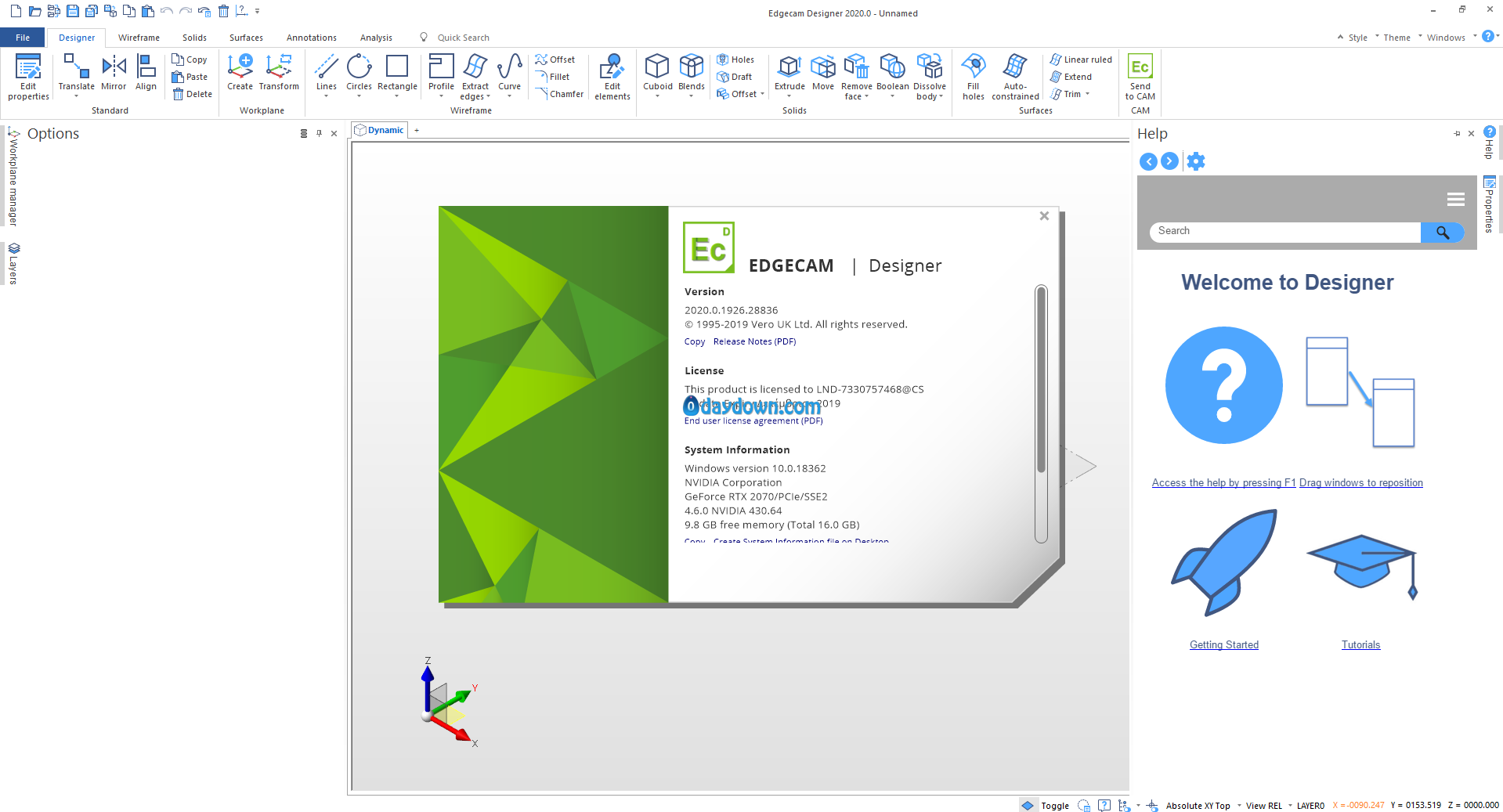Image resolution: width=1503 pixels, height=812 pixels.
Task: Expand the Lines dropdown
Action: click(x=326, y=96)
